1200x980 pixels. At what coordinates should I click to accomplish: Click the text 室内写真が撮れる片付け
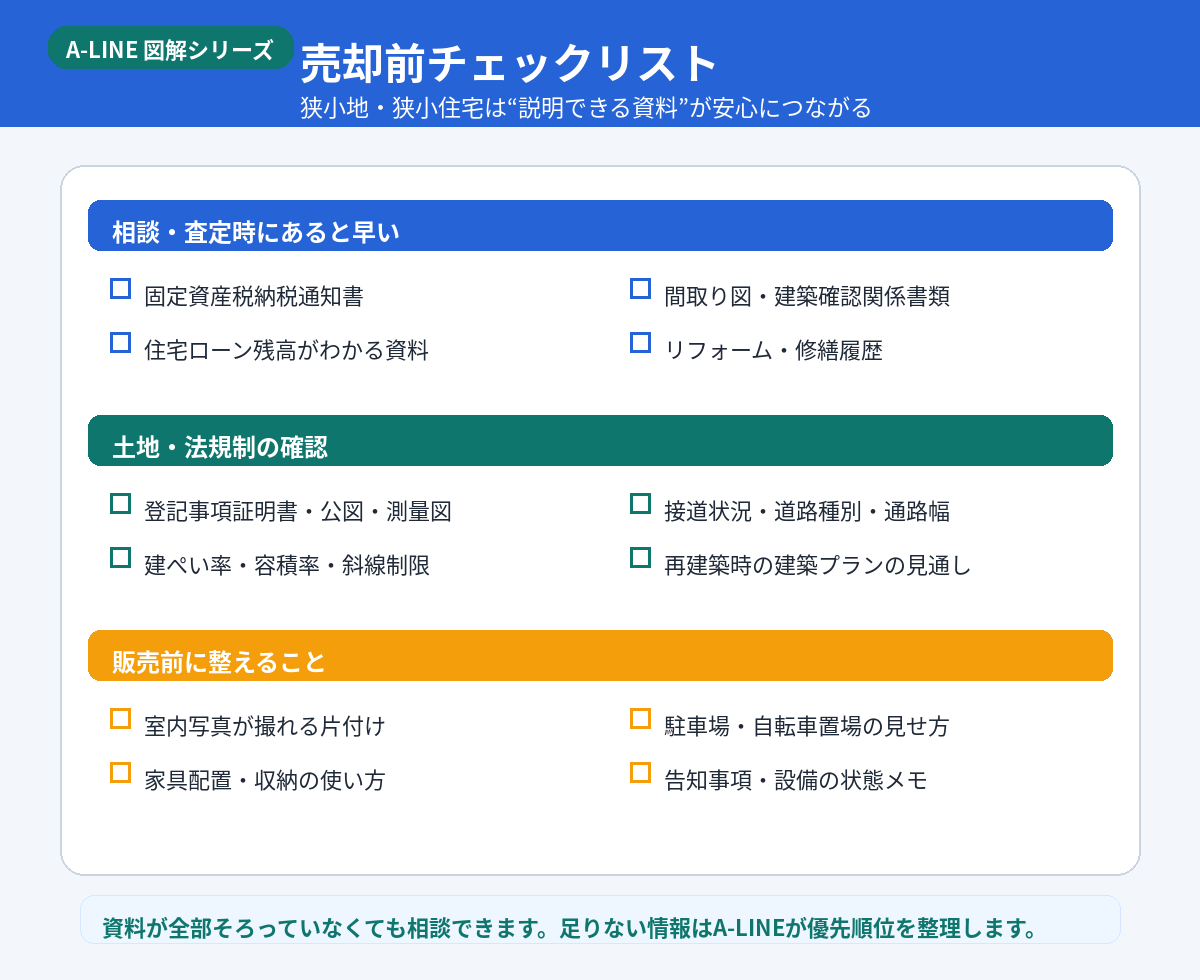[x=265, y=727]
